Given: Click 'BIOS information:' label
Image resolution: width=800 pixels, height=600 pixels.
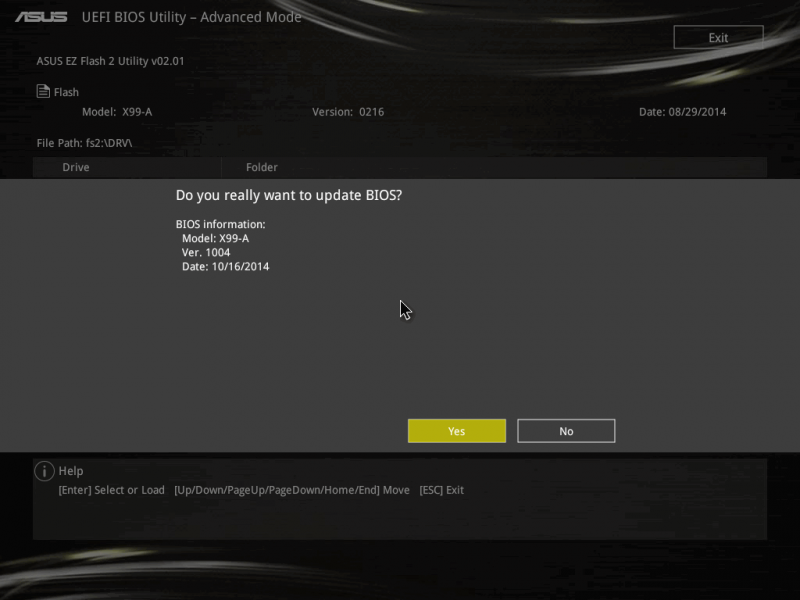Looking at the screenshot, I should pyautogui.click(x=220, y=224).
